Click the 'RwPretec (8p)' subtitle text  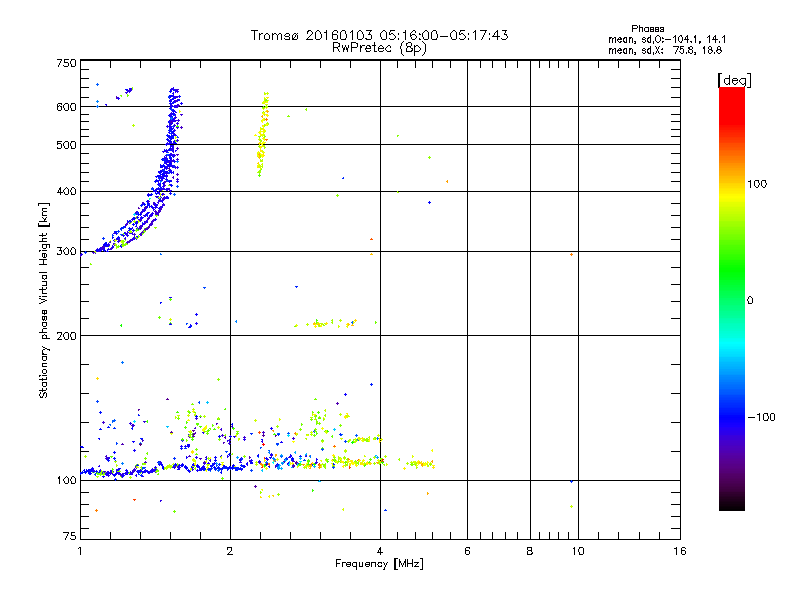379,48
